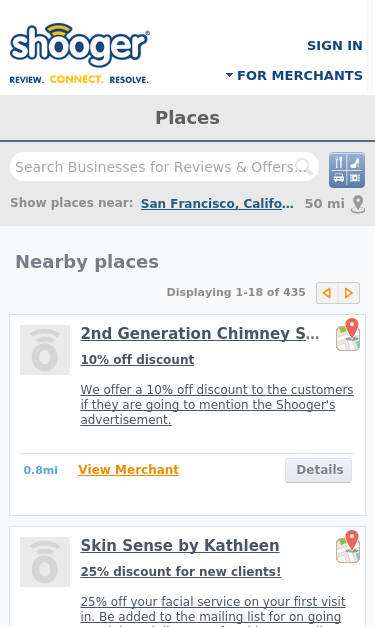Click the location pin icon beside 50 mi
The width and height of the screenshot is (375, 627).
click(358, 204)
